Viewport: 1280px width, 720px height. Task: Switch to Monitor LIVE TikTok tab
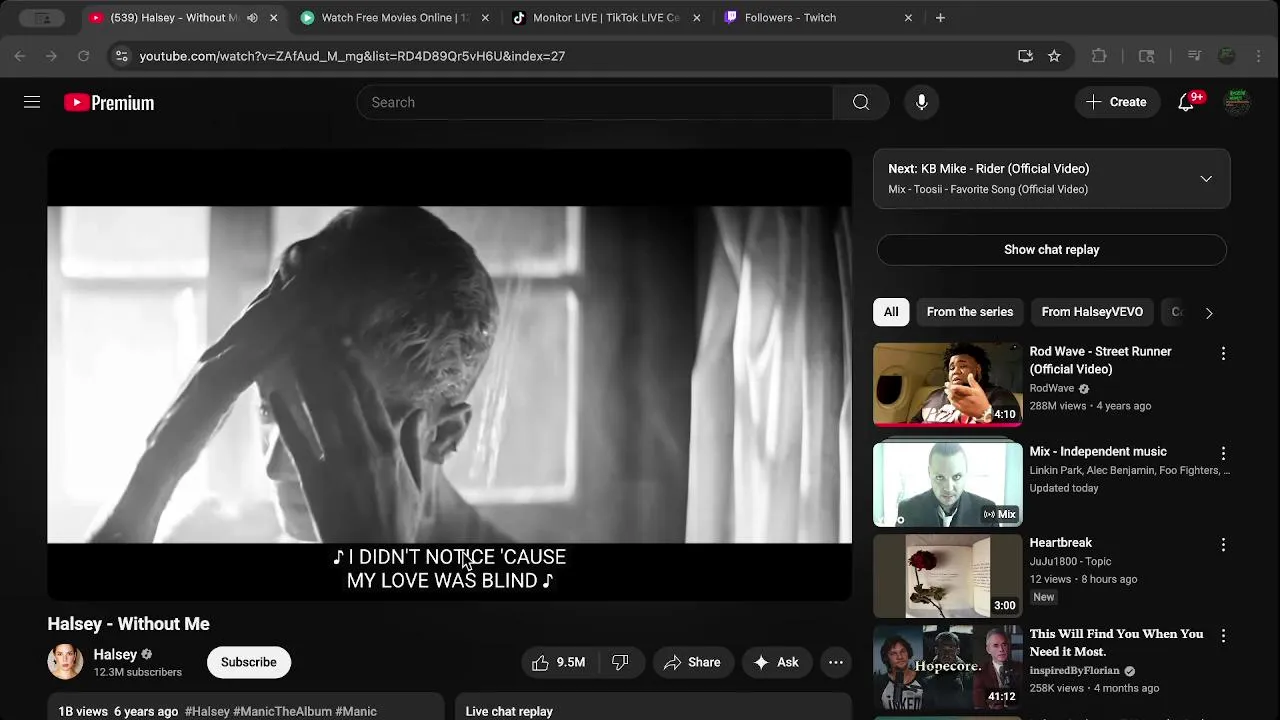pos(606,17)
